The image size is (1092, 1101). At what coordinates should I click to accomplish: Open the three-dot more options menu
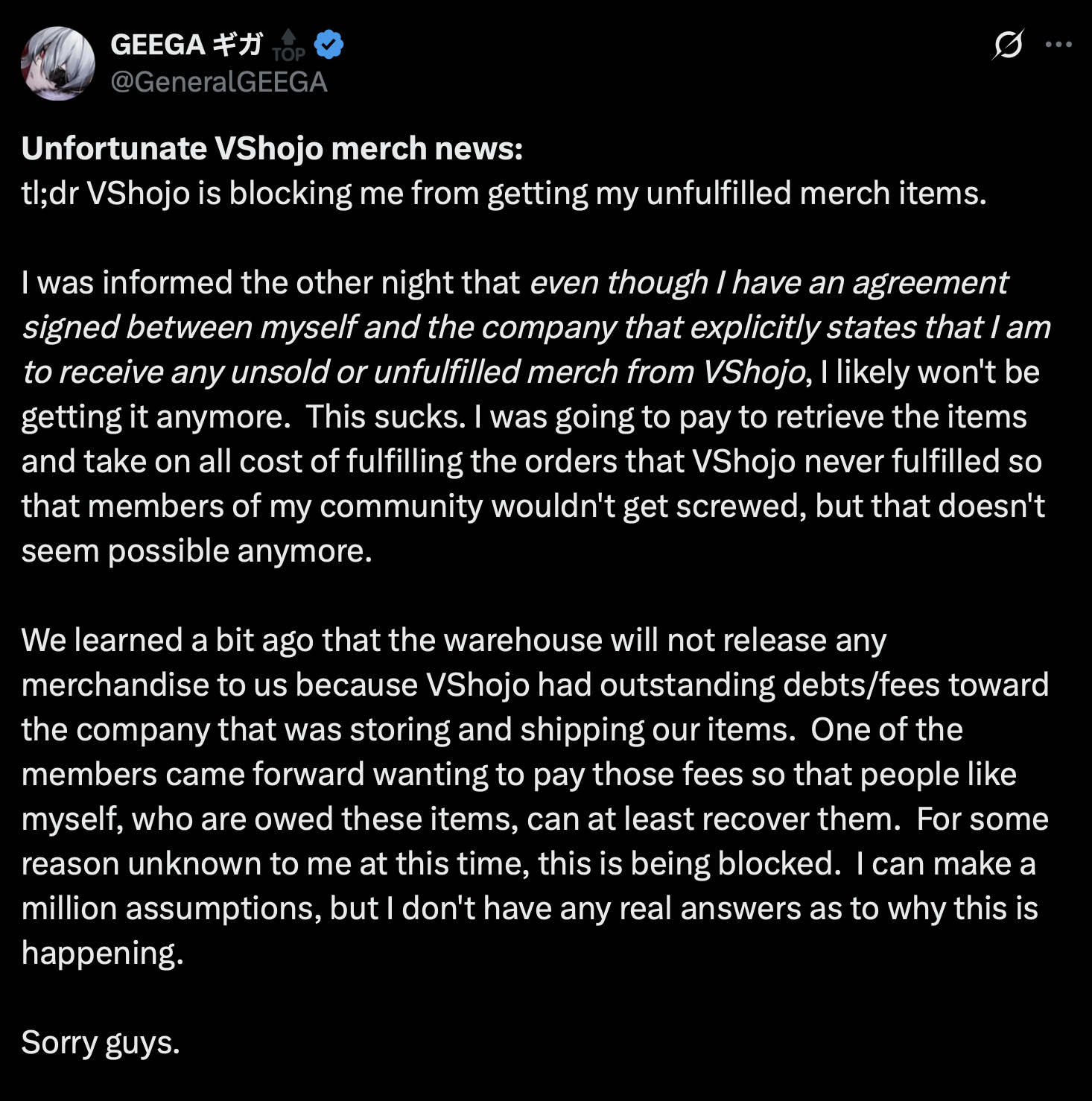tap(1058, 45)
